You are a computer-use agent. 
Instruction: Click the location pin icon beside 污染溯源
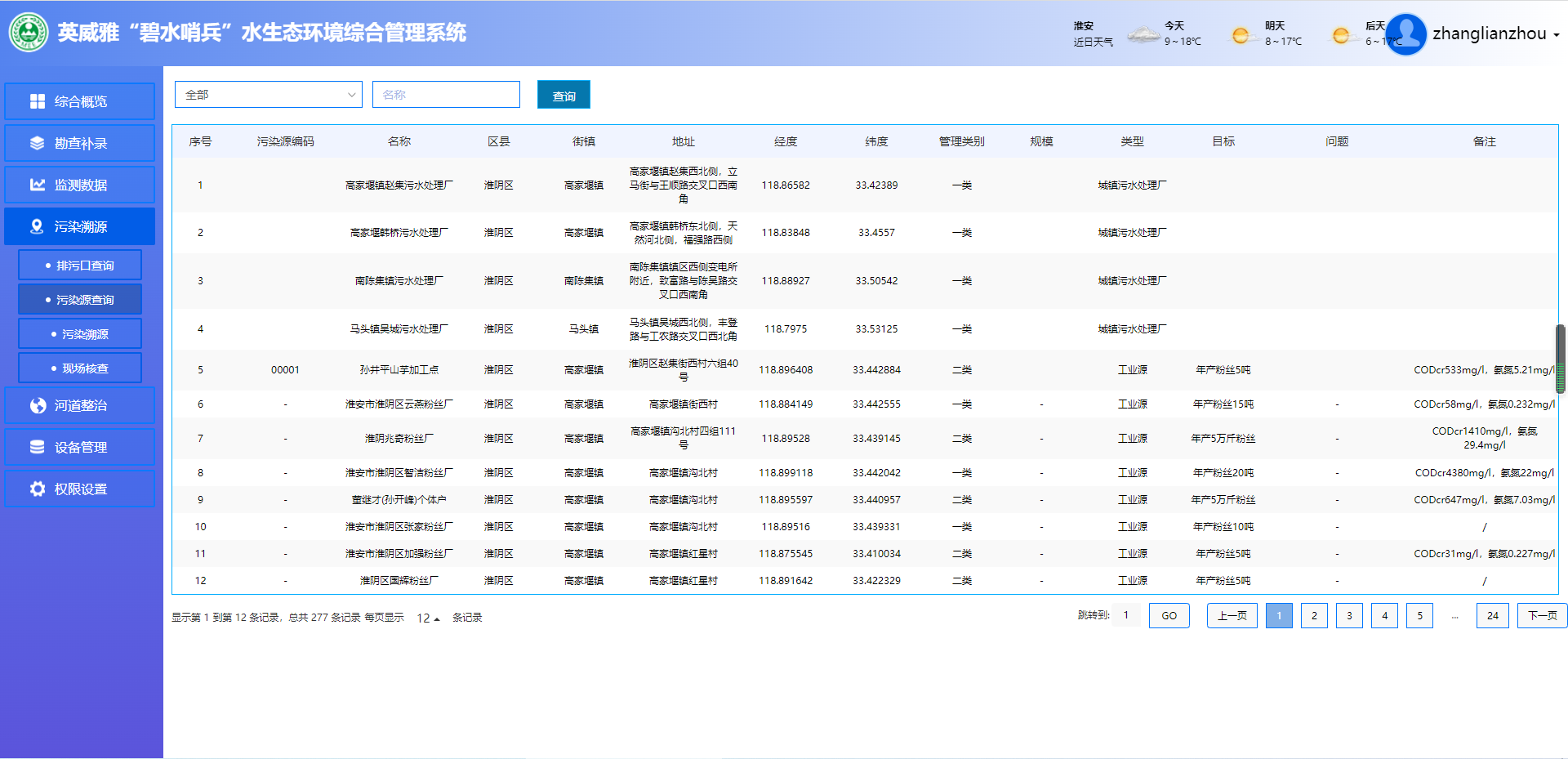(38, 226)
